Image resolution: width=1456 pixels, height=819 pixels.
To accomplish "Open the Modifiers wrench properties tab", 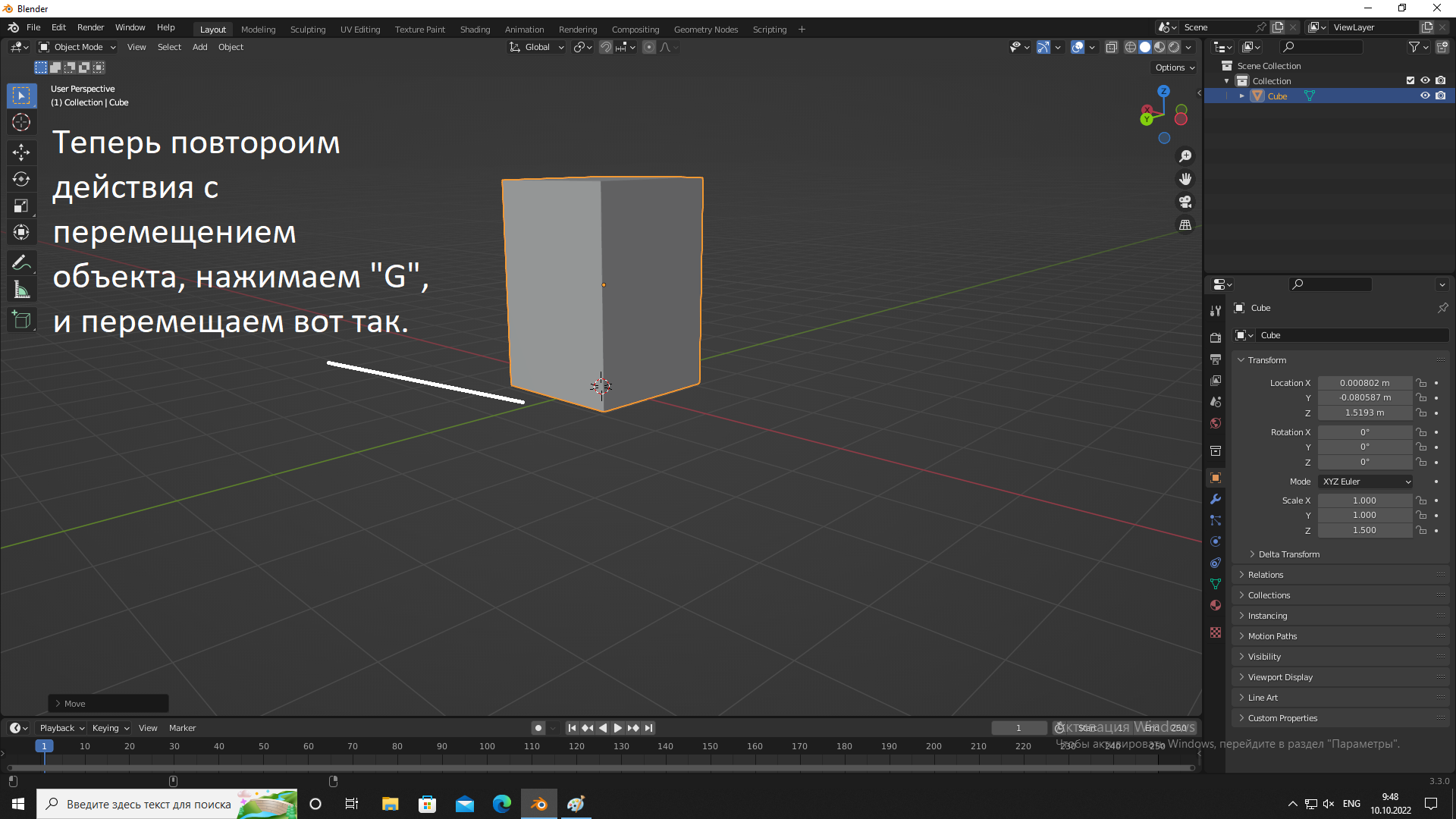I will [x=1216, y=499].
